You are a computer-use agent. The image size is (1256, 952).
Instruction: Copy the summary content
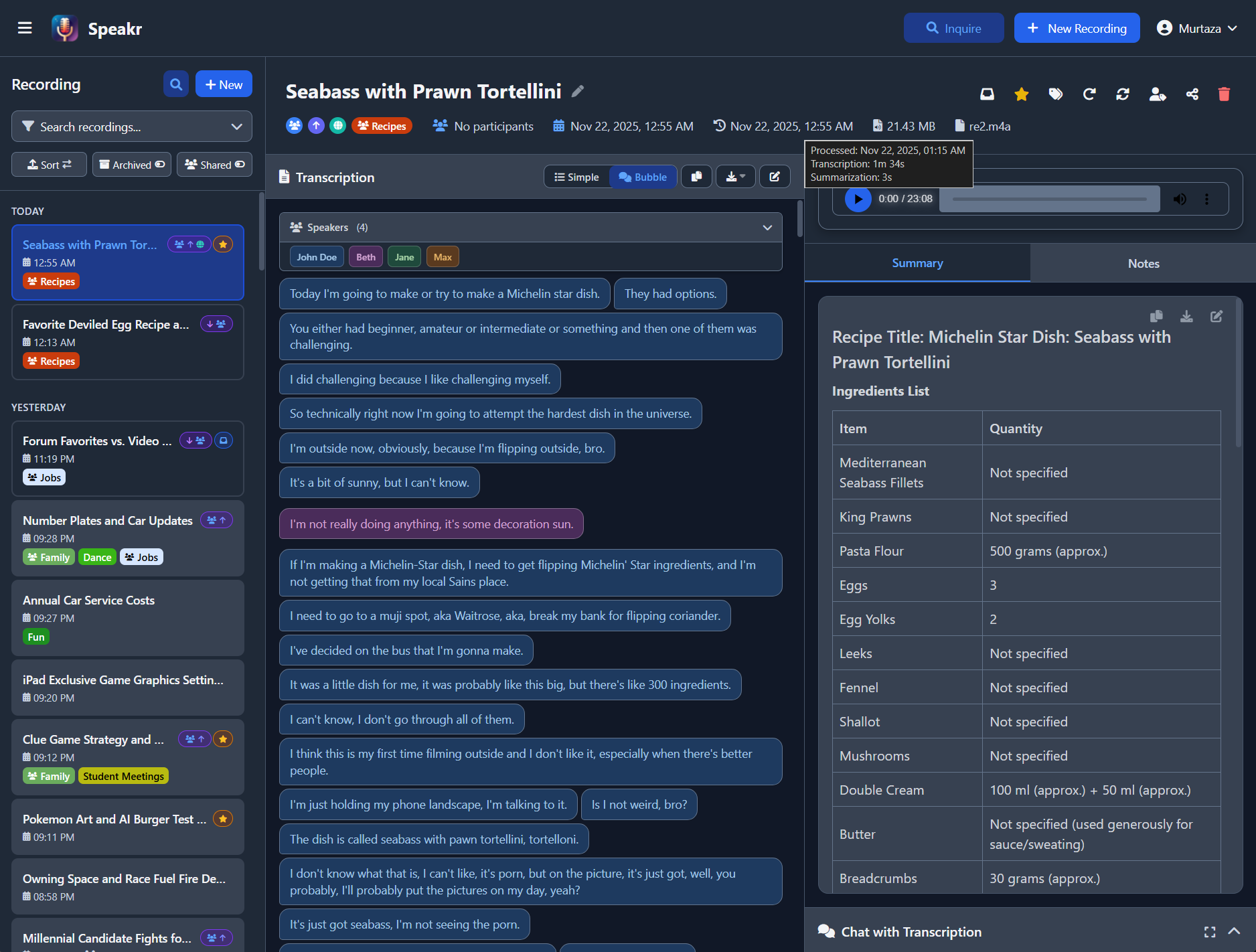(1156, 316)
